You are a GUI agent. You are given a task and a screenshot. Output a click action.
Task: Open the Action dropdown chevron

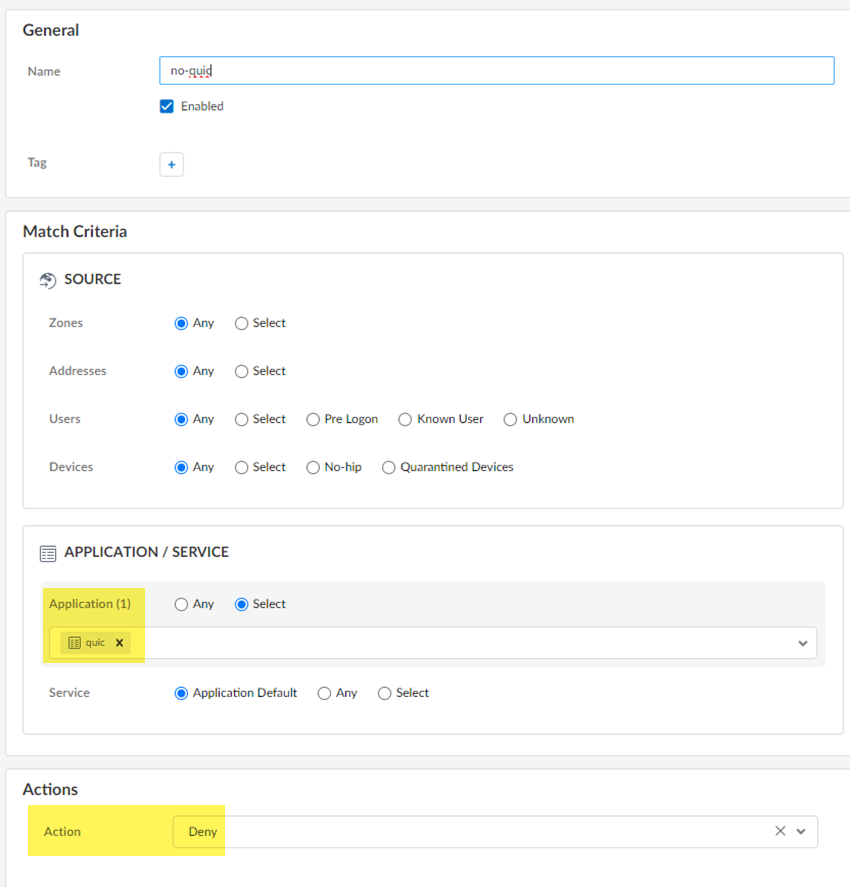801,831
